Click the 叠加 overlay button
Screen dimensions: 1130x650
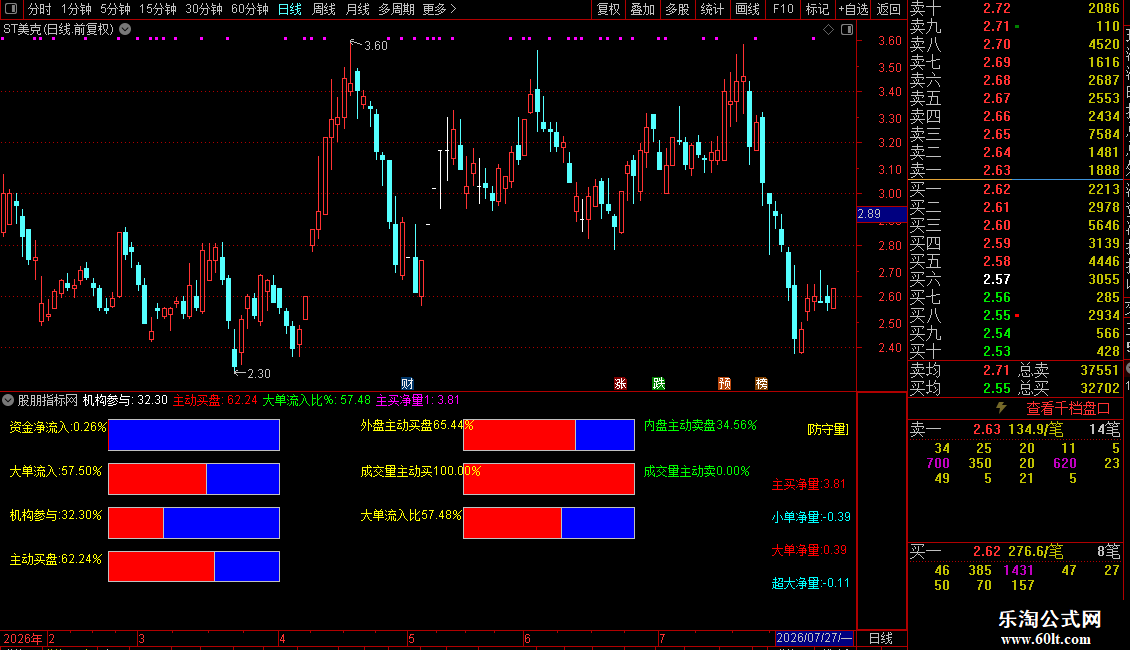(642, 9)
